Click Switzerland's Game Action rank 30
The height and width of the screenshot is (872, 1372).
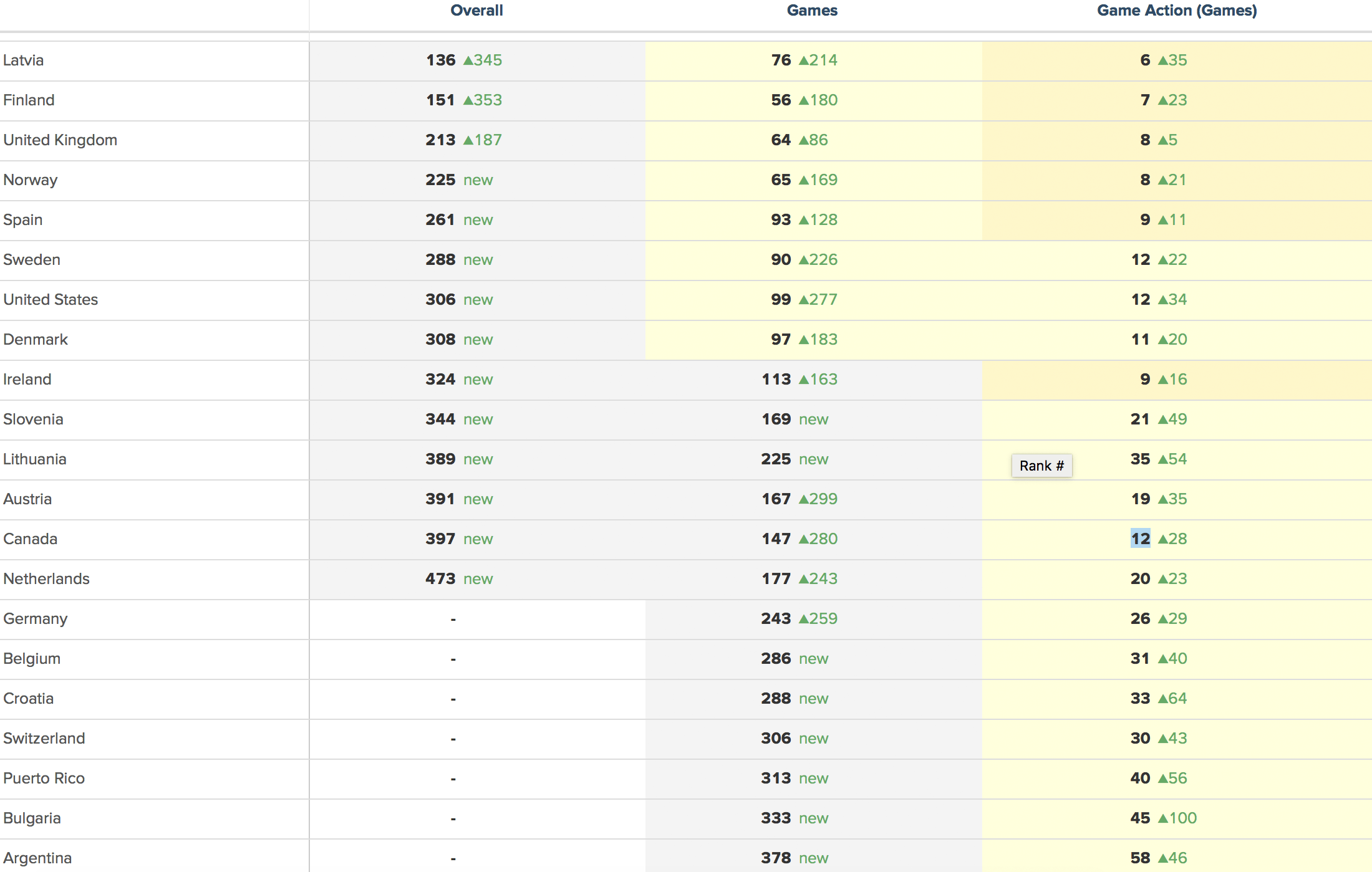(1140, 739)
